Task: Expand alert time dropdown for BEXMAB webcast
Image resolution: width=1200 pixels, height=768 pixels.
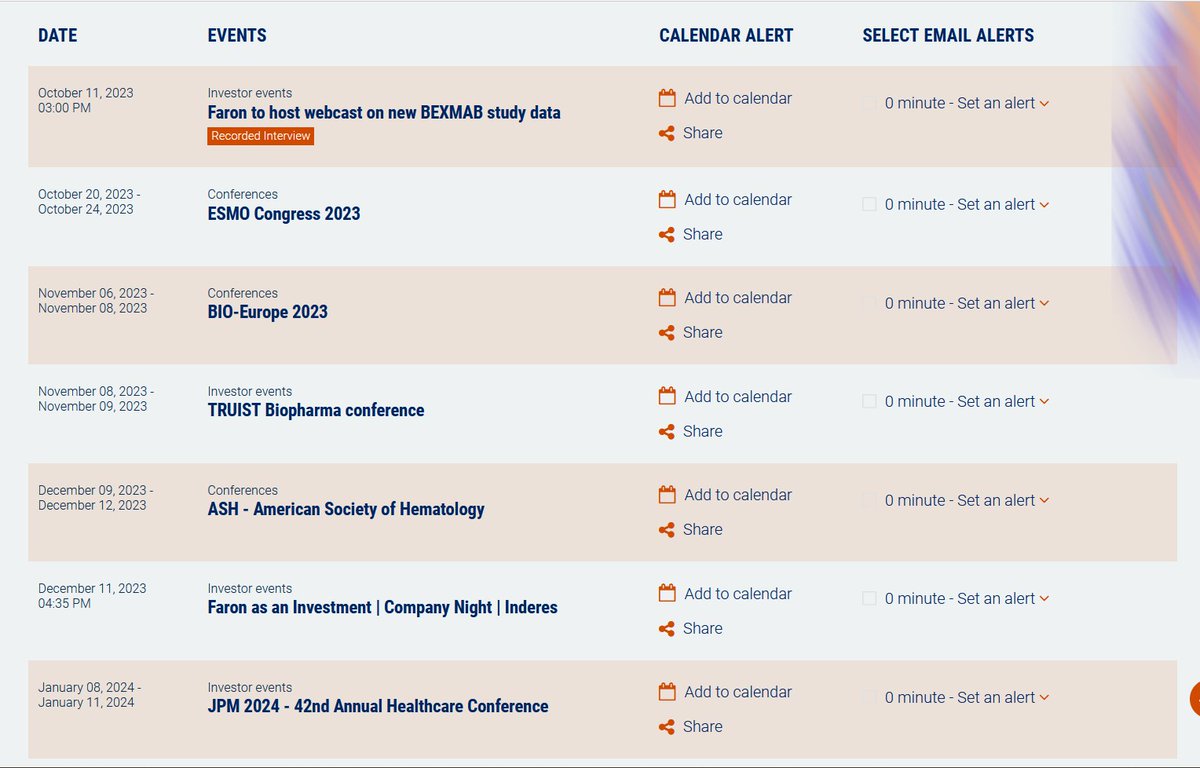Action: [x=1044, y=103]
